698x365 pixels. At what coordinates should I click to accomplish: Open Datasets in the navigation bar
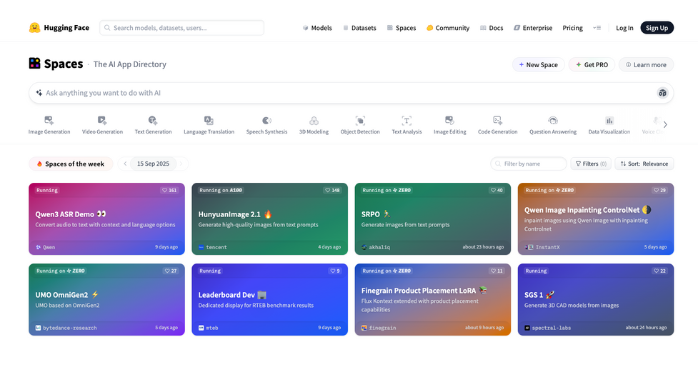pos(360,28)
